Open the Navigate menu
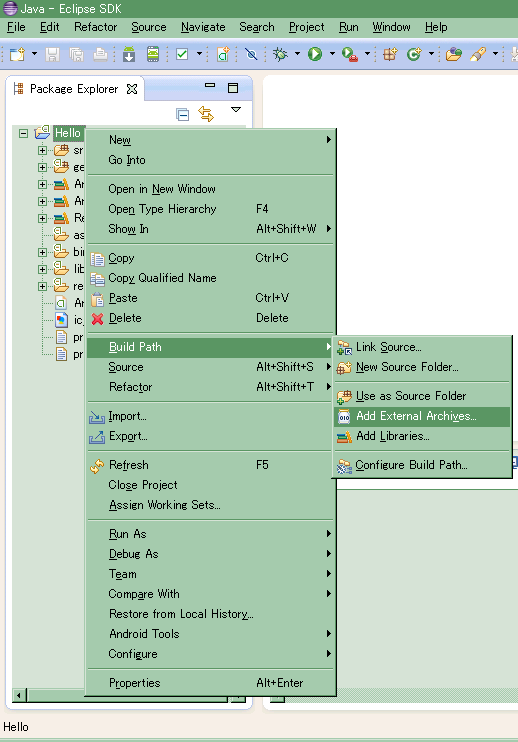The image size is (518, 742). pos(203,27)
